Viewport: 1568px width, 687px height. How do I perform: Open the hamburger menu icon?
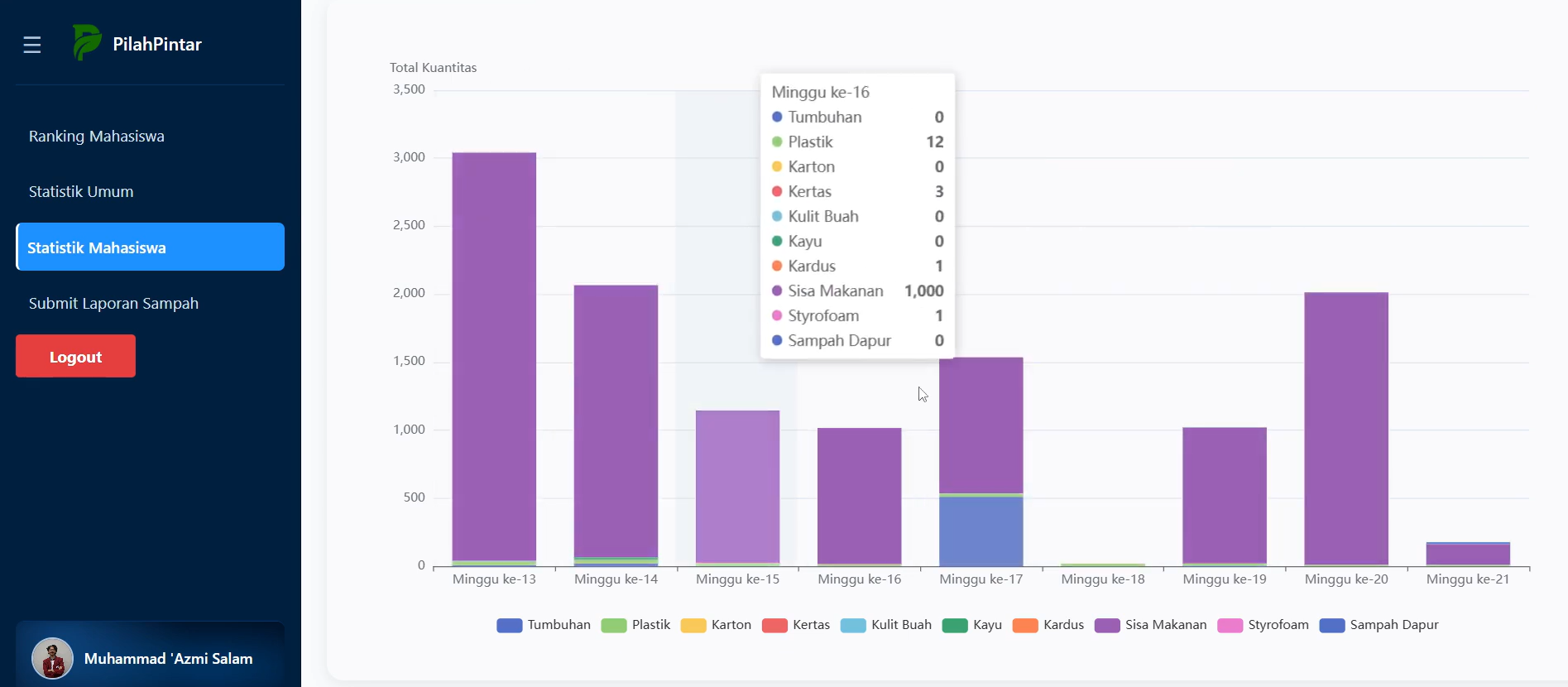32,45
